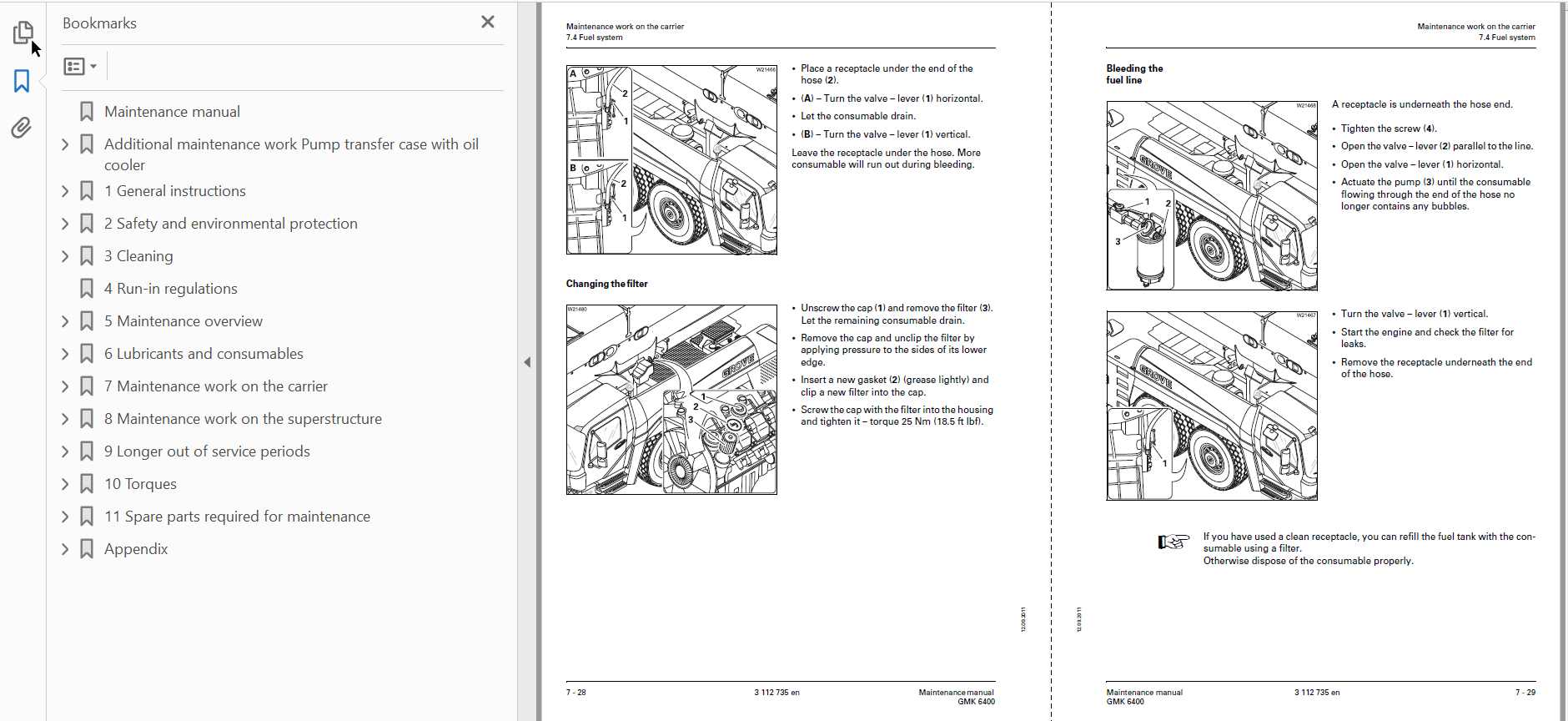The width and height of the screenshot is (1568, 721).
Task: Expand the Appendix bookmark chevron
Action: tap(65, 549)
